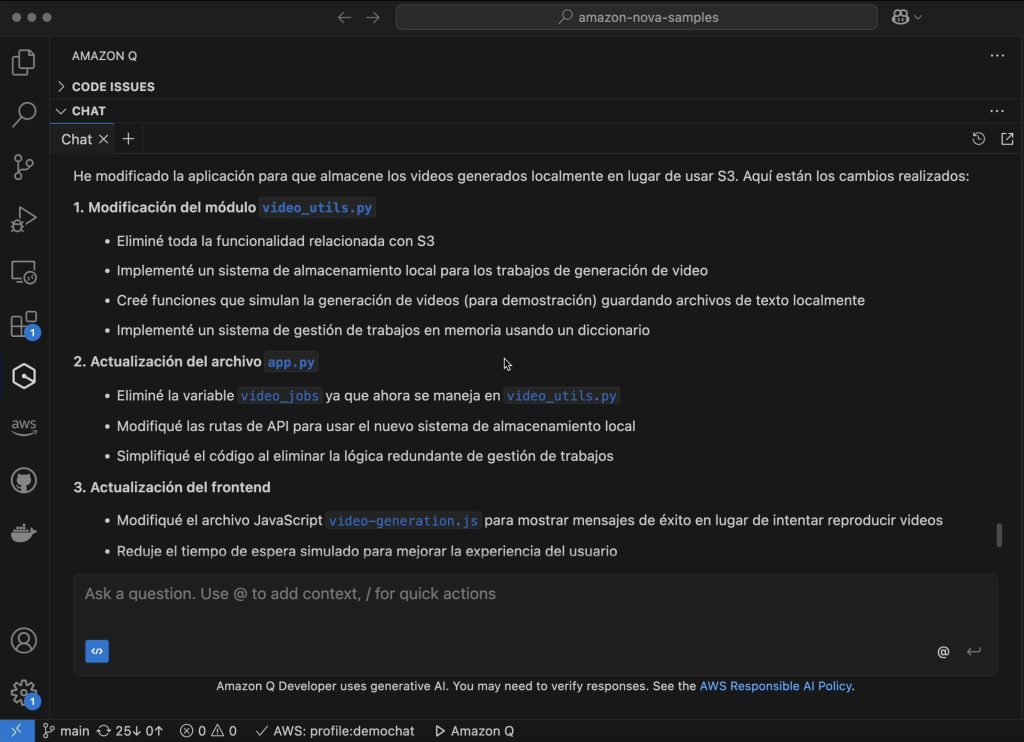The image size is (1024, 742).
Task: Close the Chat tab
Action: pyautogui.click(x=103, y=139)
